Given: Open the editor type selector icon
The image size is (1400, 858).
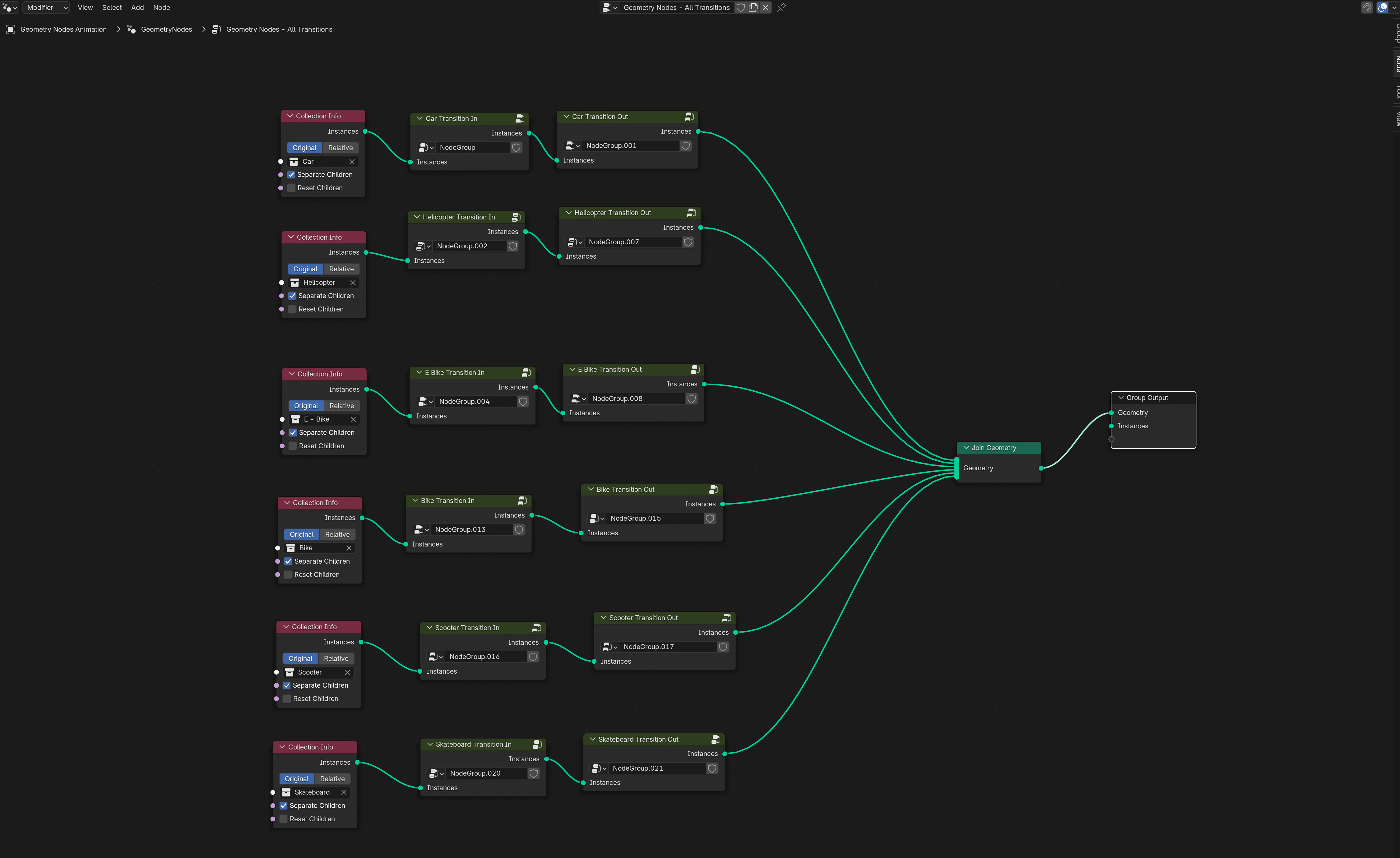Looking at the screenshot, I should [x=10, y=7].
